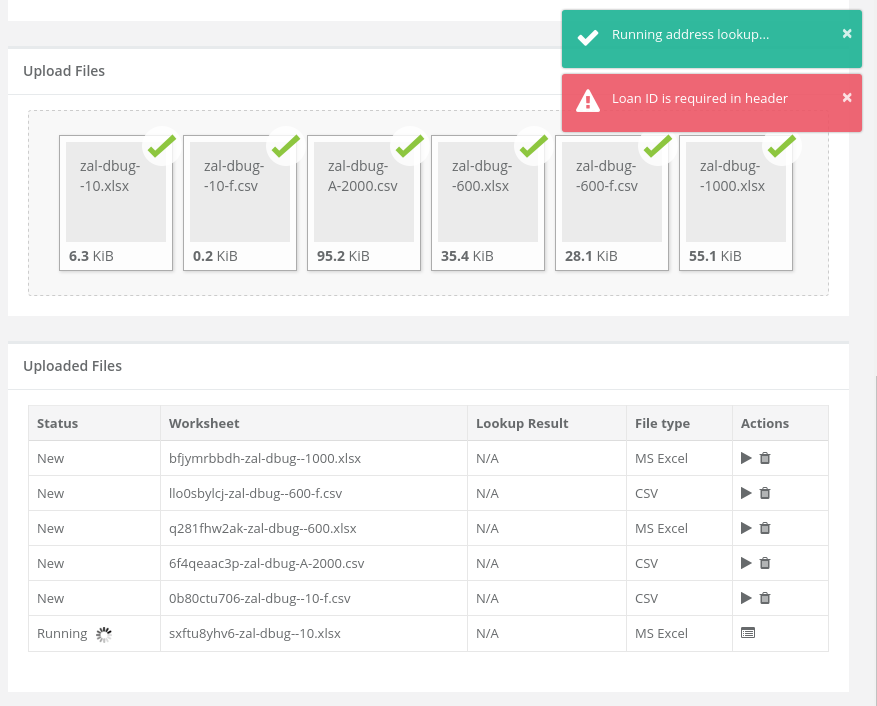Delete q281fhw2ak-zal-dbug--600.xlsx file

pyautogui.click(x=765, y=528)
